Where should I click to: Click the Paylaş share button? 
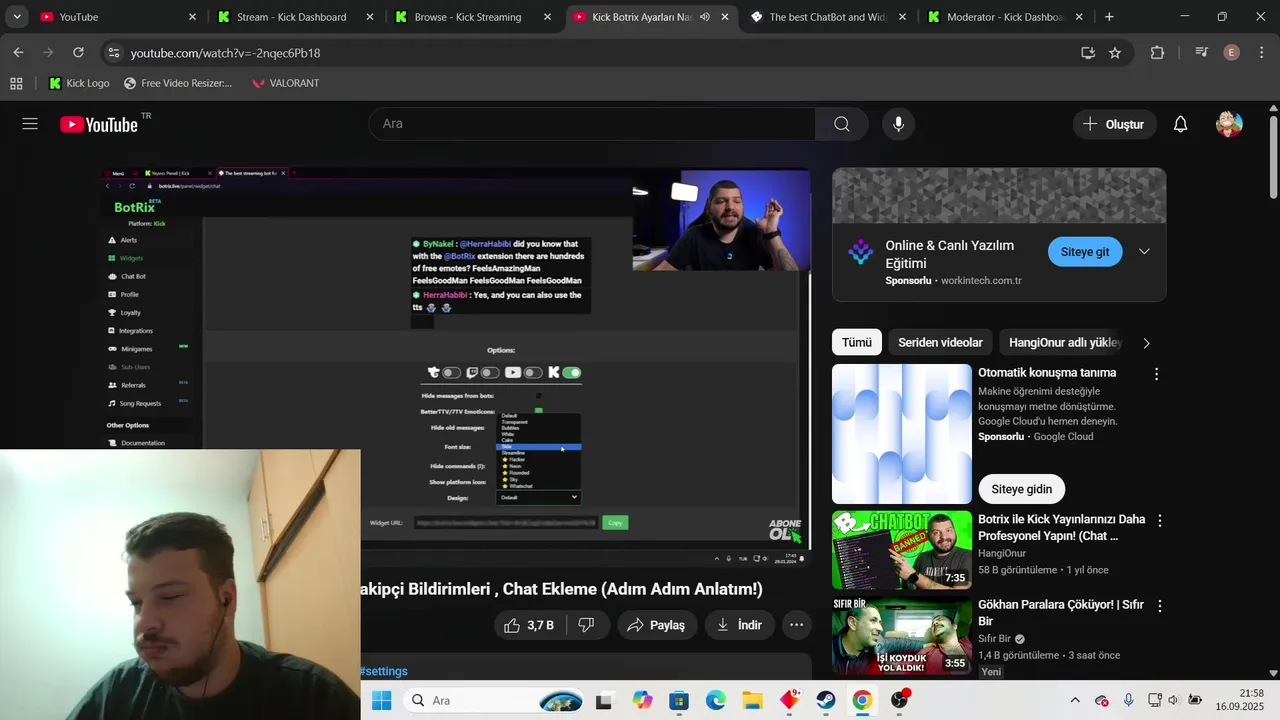tap(657, 625)
